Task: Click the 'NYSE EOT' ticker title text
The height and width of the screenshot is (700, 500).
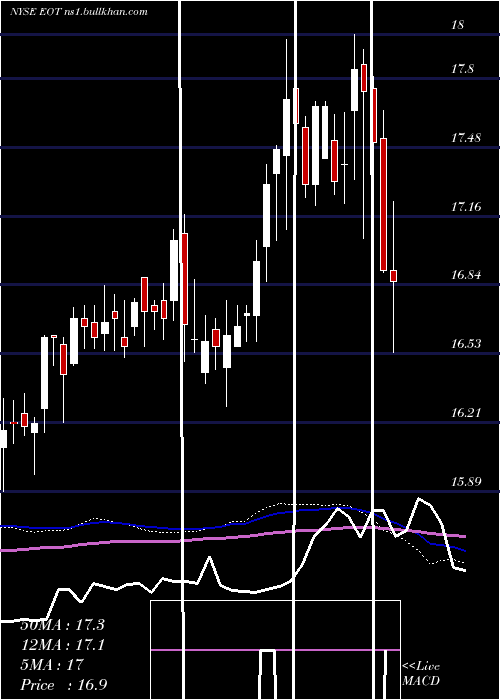Action: pos(37,12)
